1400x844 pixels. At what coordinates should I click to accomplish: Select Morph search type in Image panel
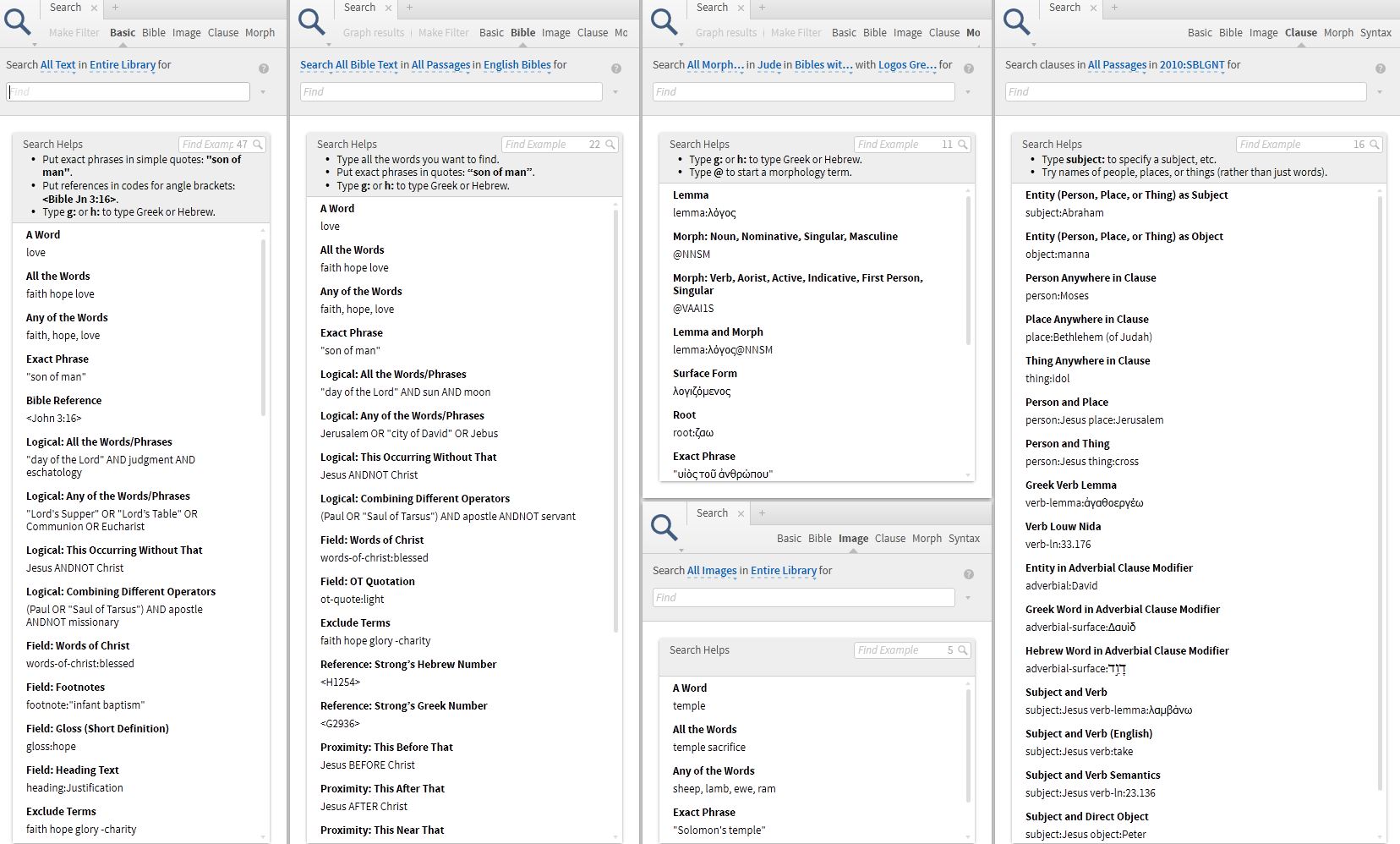tap(927, 539)
